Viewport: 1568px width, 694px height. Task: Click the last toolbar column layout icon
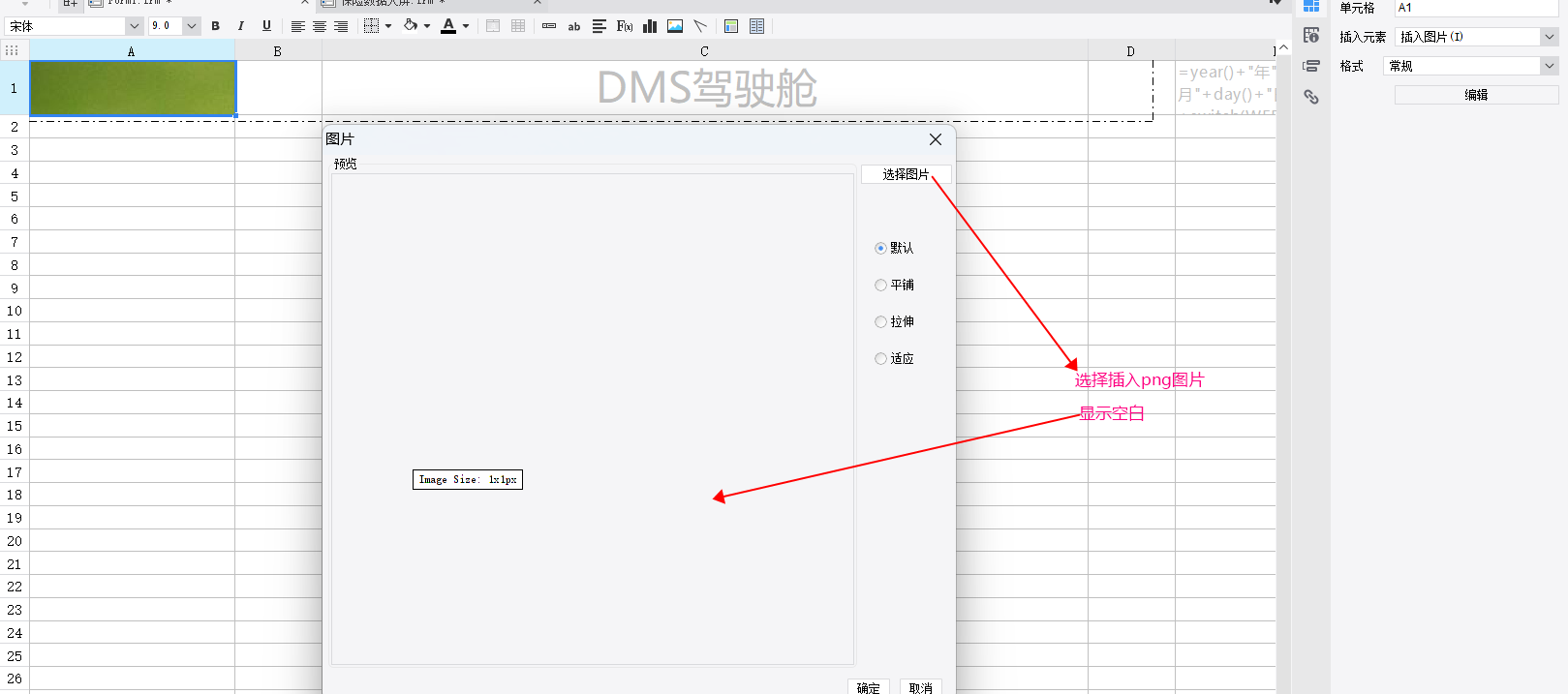click(x=756, y=26)
